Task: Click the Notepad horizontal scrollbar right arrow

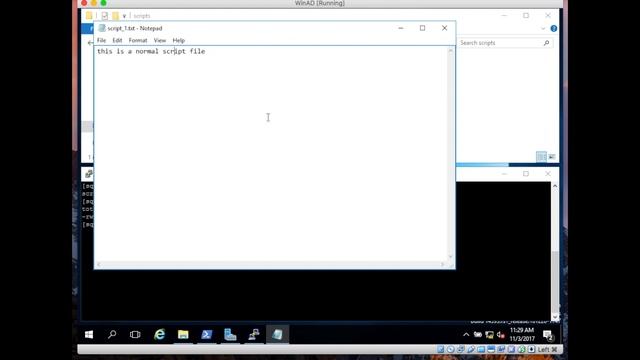Action: tap(442, 264)
